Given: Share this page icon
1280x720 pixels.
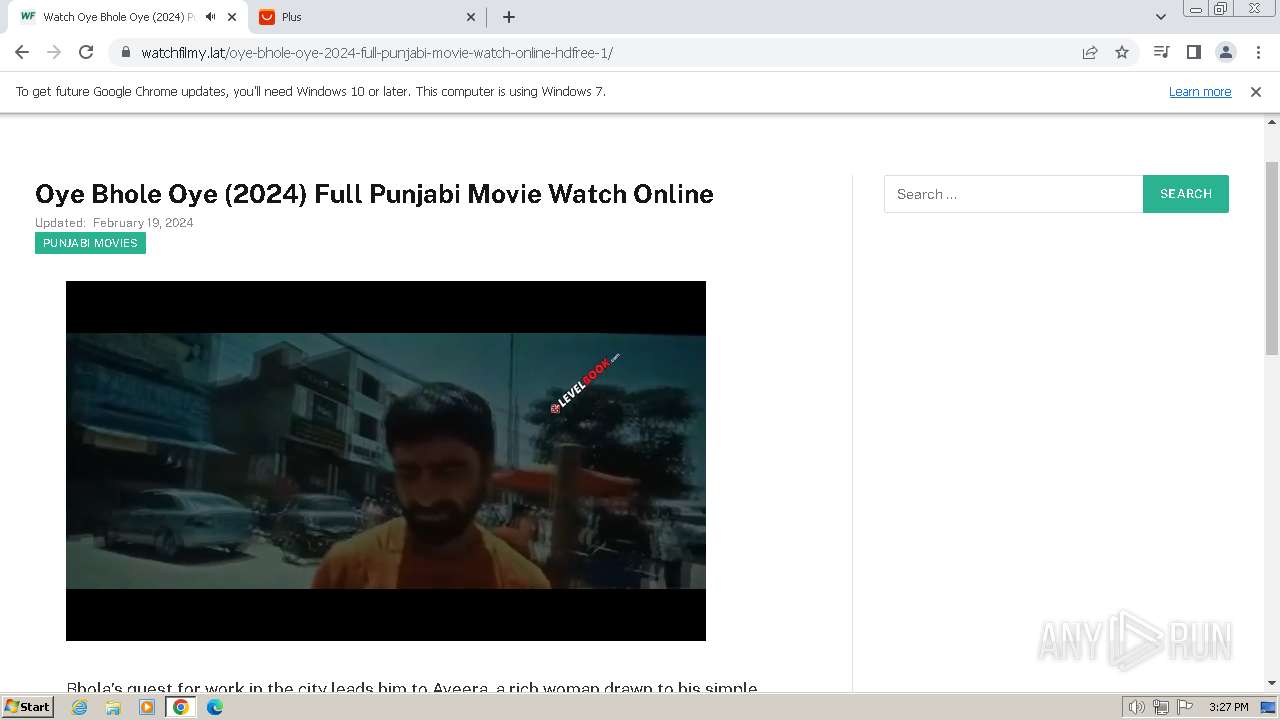Looking at the screenshot, I should (1090, 52).
